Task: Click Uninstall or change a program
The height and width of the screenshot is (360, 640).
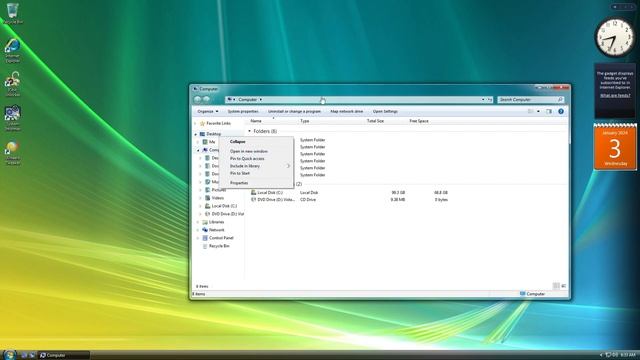Action: point(294,111)
